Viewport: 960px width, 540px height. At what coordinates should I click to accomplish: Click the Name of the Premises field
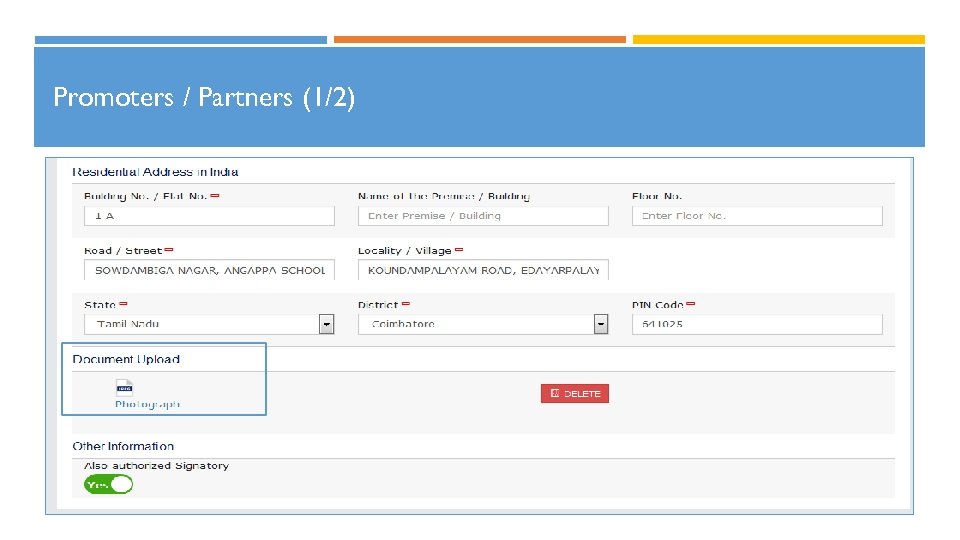pos(483,216)
